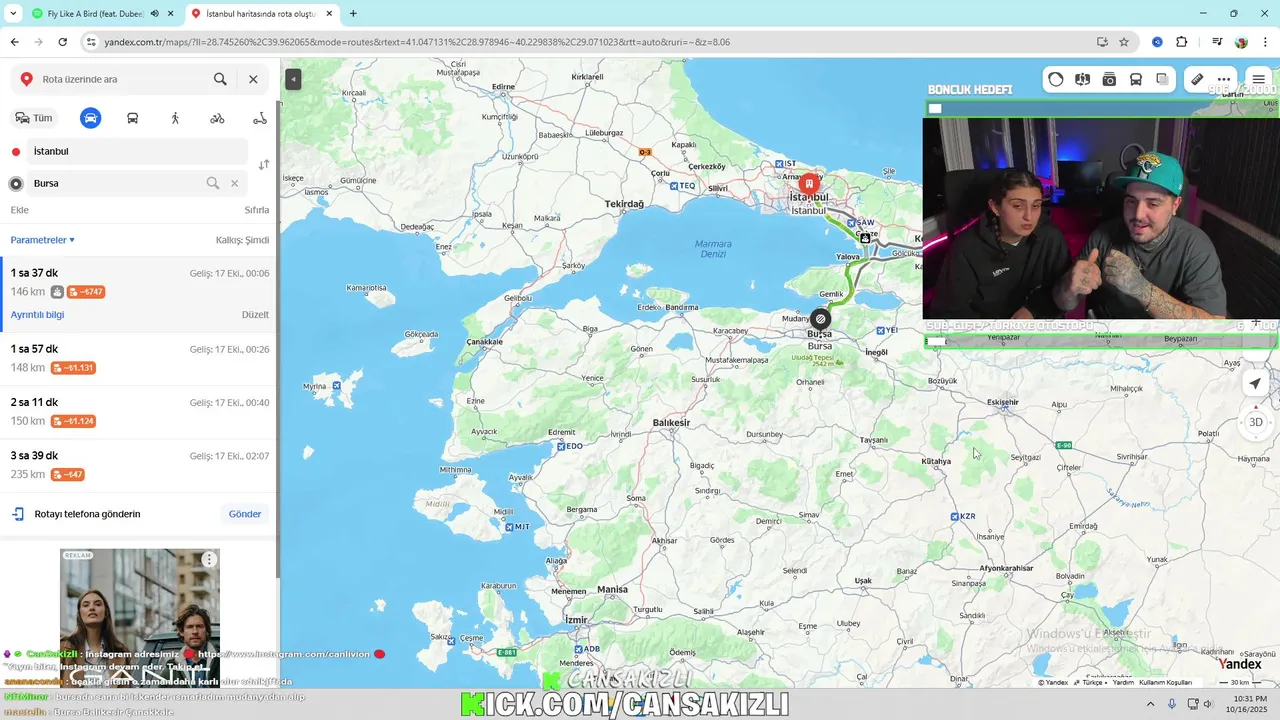Clear the Bursa destination field
The height and width of the screenshot is (720, 1280).
click(x=235, y=183)
